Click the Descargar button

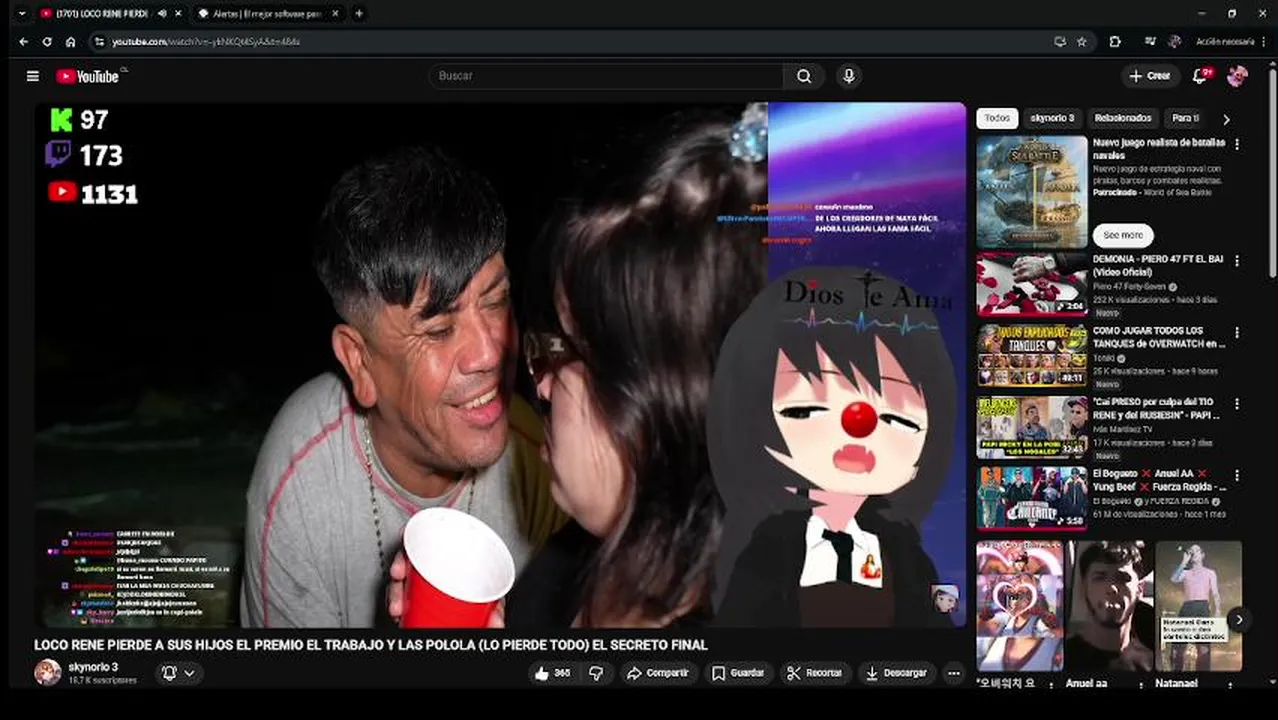(x=896, y=673)
